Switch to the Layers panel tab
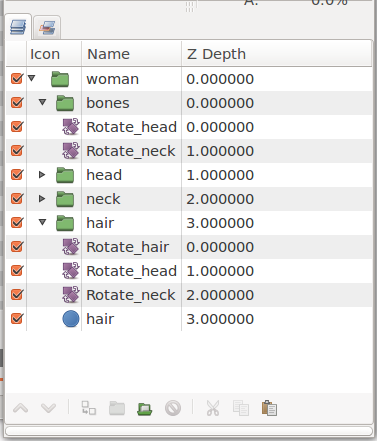Image resolution: width=377 pixels, height=441 pixels. [x=18, y=27]
